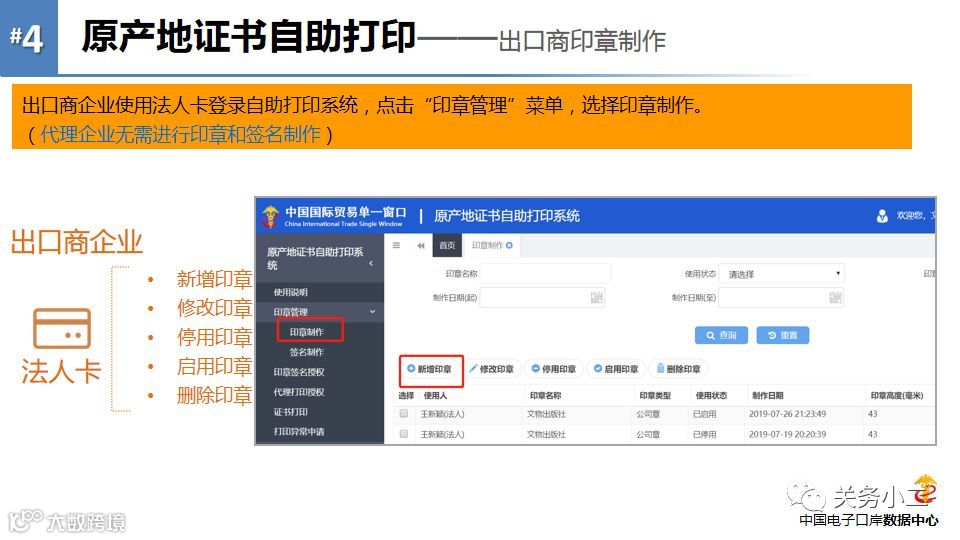Switch to the 首页 tab

pos(447,246)
